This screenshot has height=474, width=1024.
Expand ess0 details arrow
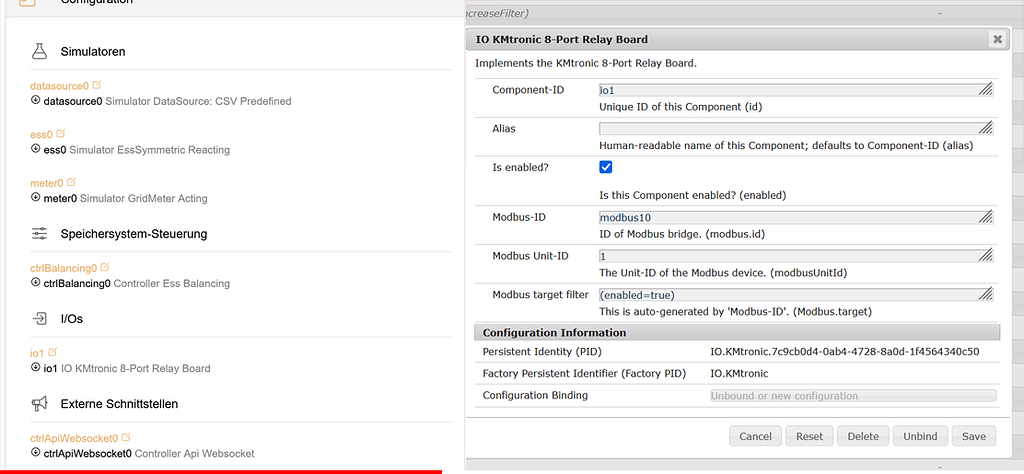pyautogui.click(x=35, y=149)
